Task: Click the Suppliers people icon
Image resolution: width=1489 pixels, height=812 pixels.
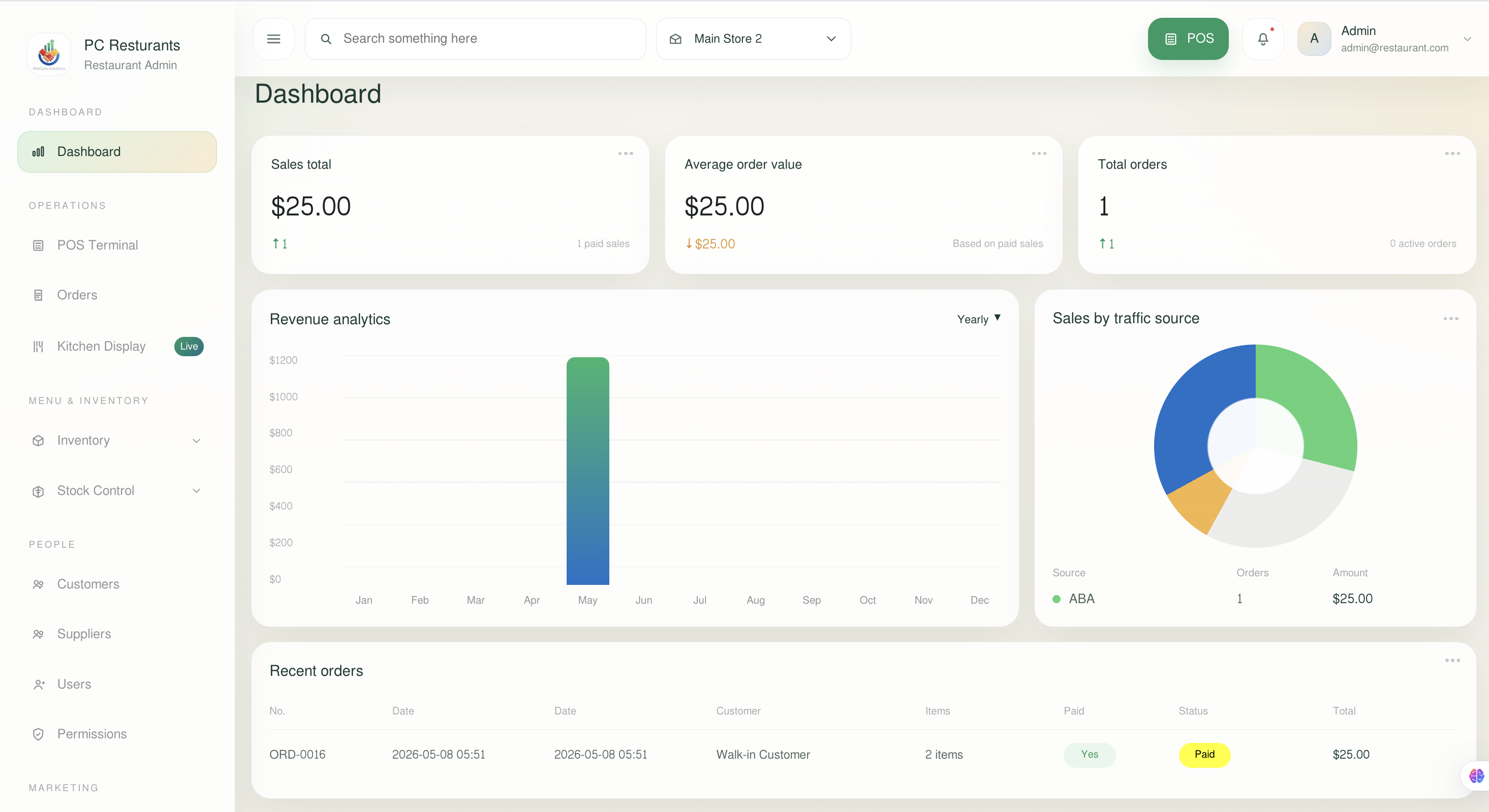Action: click(38, 635)
